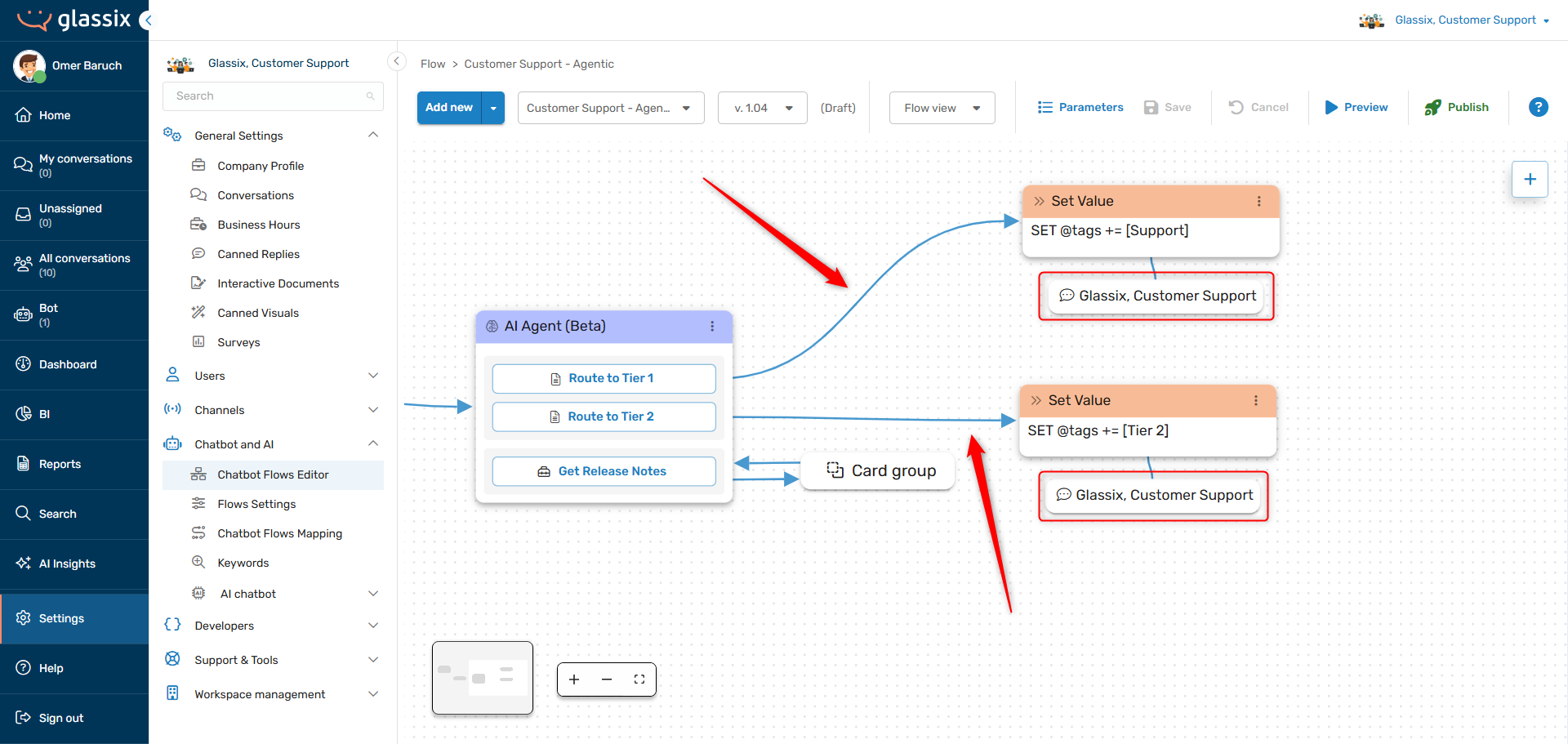Screen dimensions: 1568x744
Task: Open flow Parameters
Action: pyautogui.click(x=1080, y=107)
